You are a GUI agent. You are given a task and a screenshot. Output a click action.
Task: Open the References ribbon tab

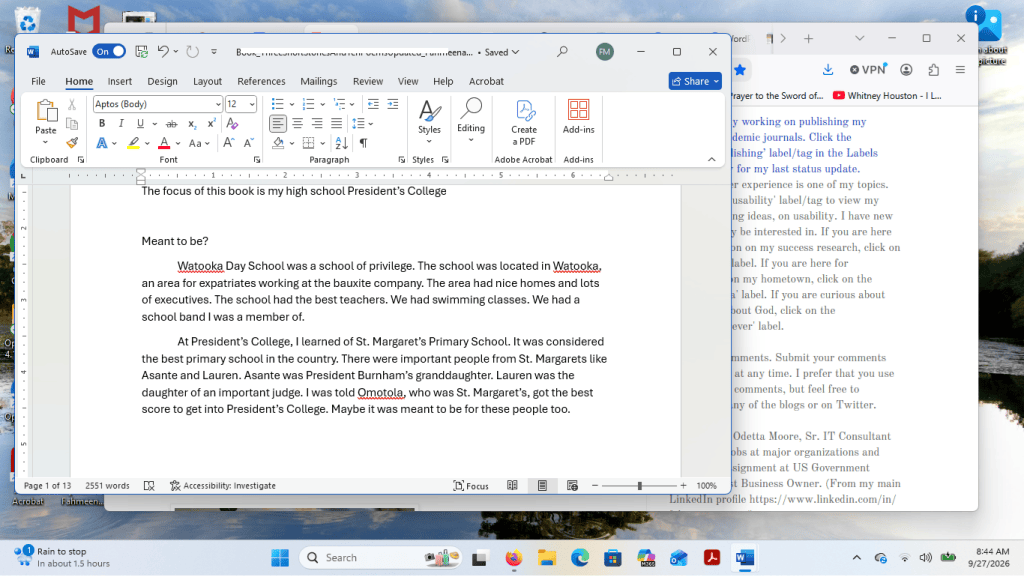tap(261, 82)
